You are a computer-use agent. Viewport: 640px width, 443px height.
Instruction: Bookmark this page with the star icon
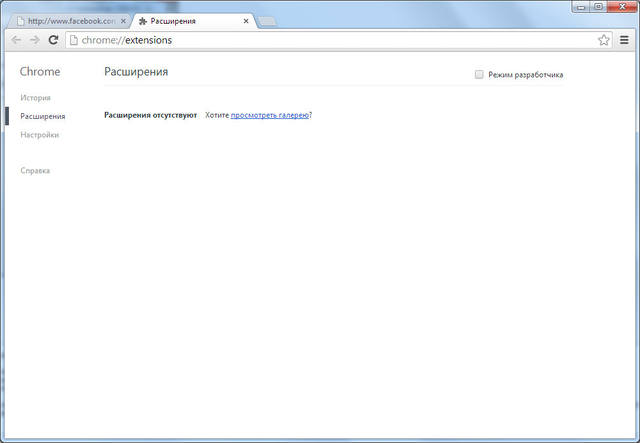tap(604, 40)
